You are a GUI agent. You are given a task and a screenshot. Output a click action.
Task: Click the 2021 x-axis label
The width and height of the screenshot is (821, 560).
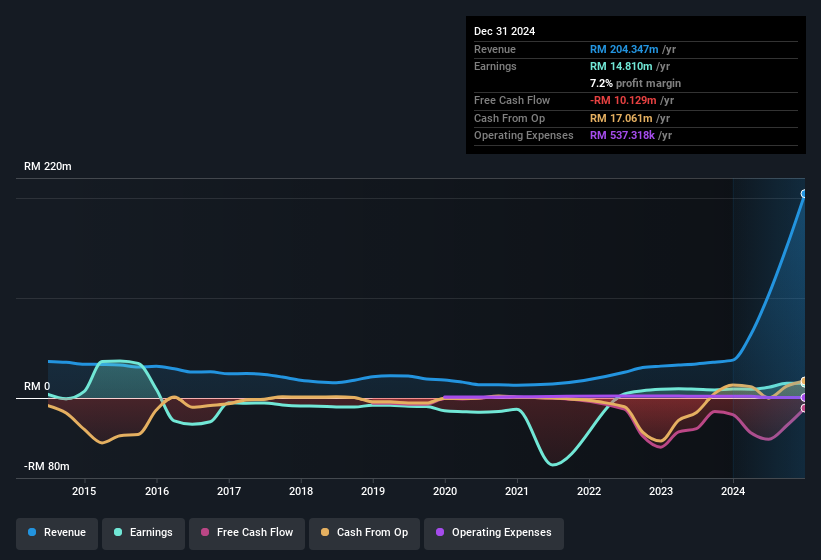[517, 491]
